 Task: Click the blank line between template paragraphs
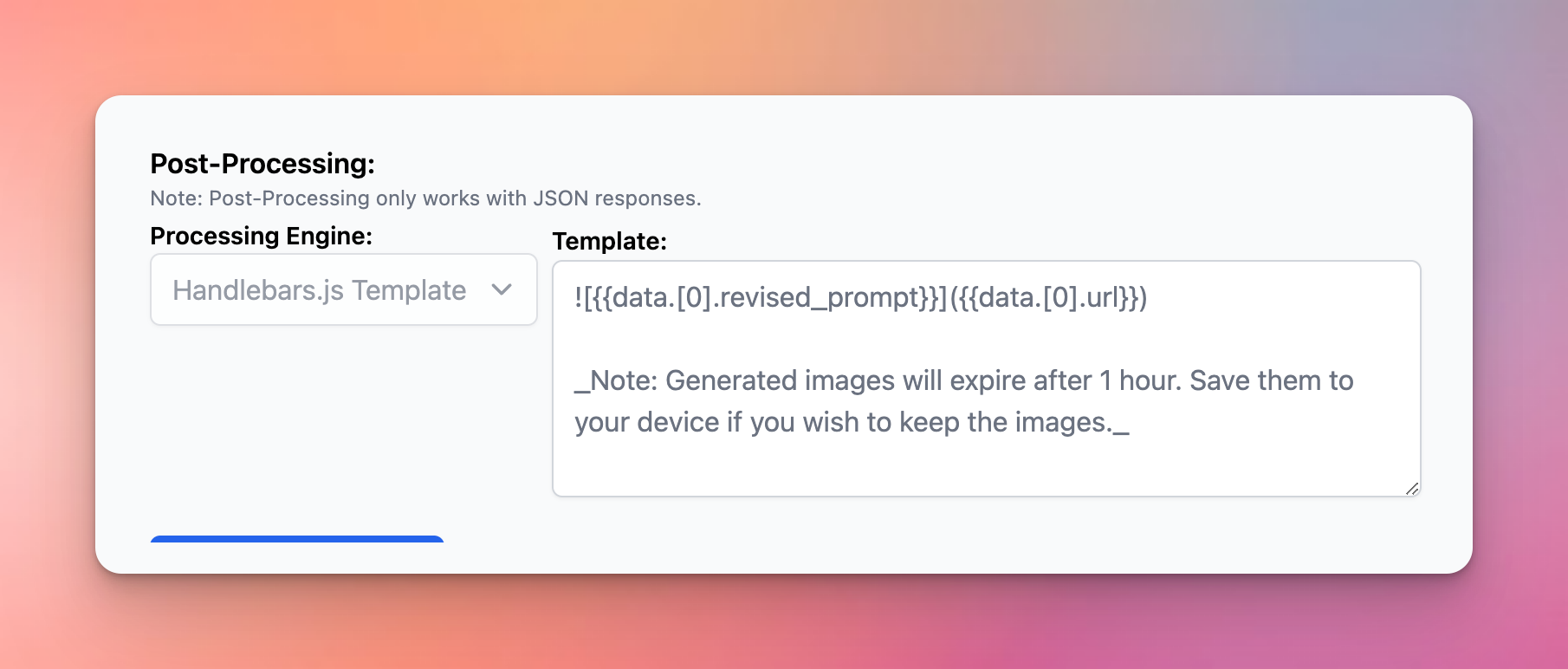[987, 339]
